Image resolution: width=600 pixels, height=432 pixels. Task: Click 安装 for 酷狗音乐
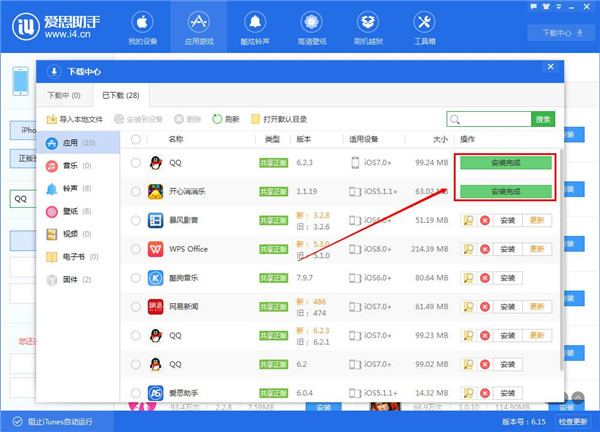coord(507,278)
